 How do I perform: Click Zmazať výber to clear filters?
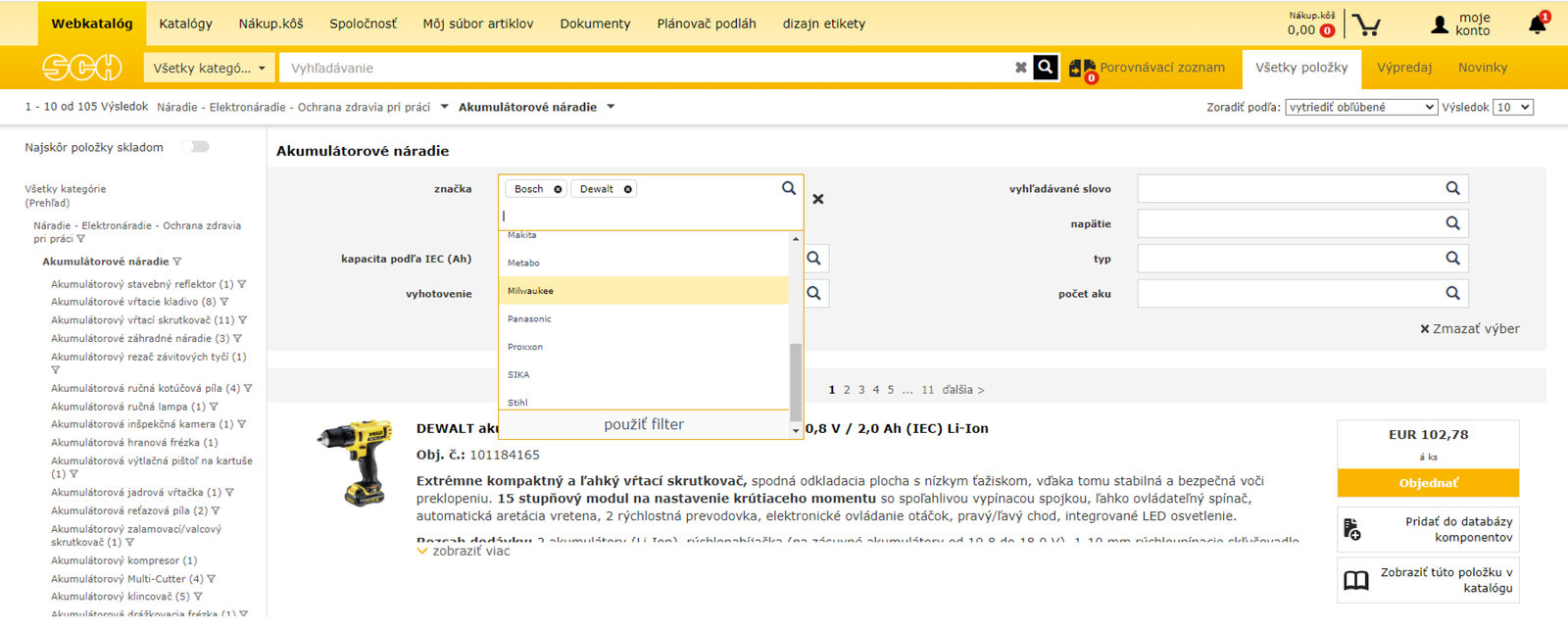[1470, 329]
